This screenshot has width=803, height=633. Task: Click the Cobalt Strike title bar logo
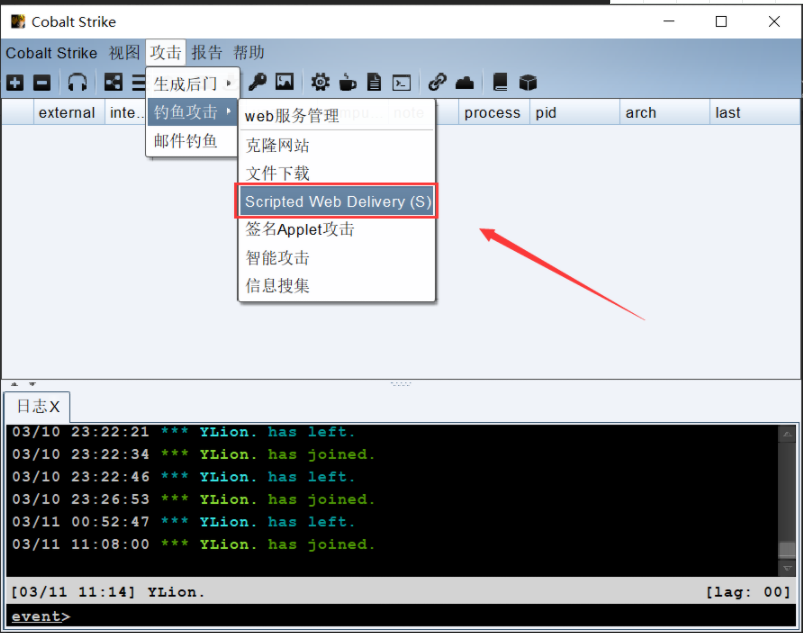click(18, 22)
